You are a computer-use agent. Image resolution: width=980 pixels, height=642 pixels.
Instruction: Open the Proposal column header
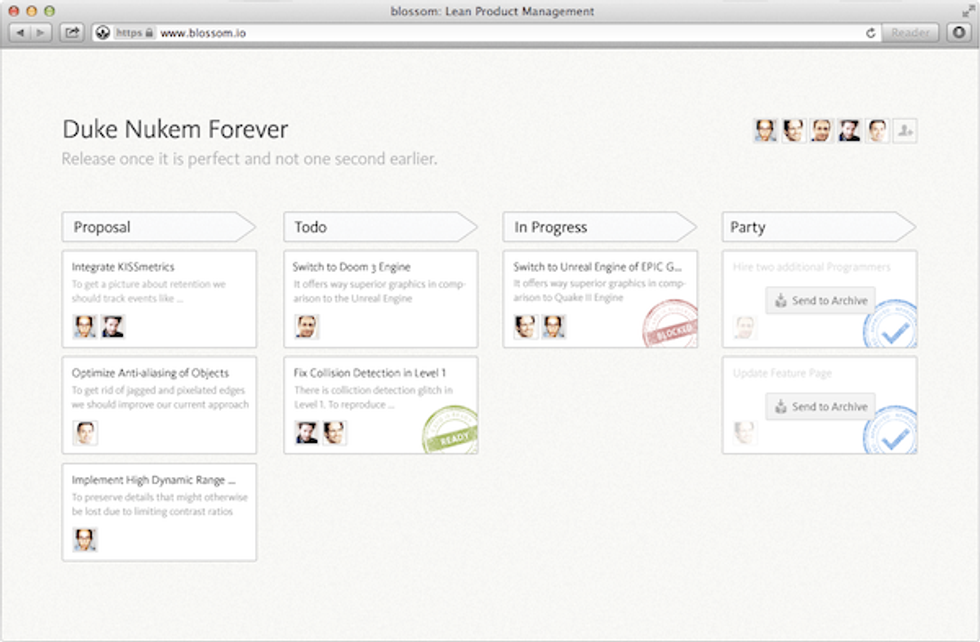159,227
